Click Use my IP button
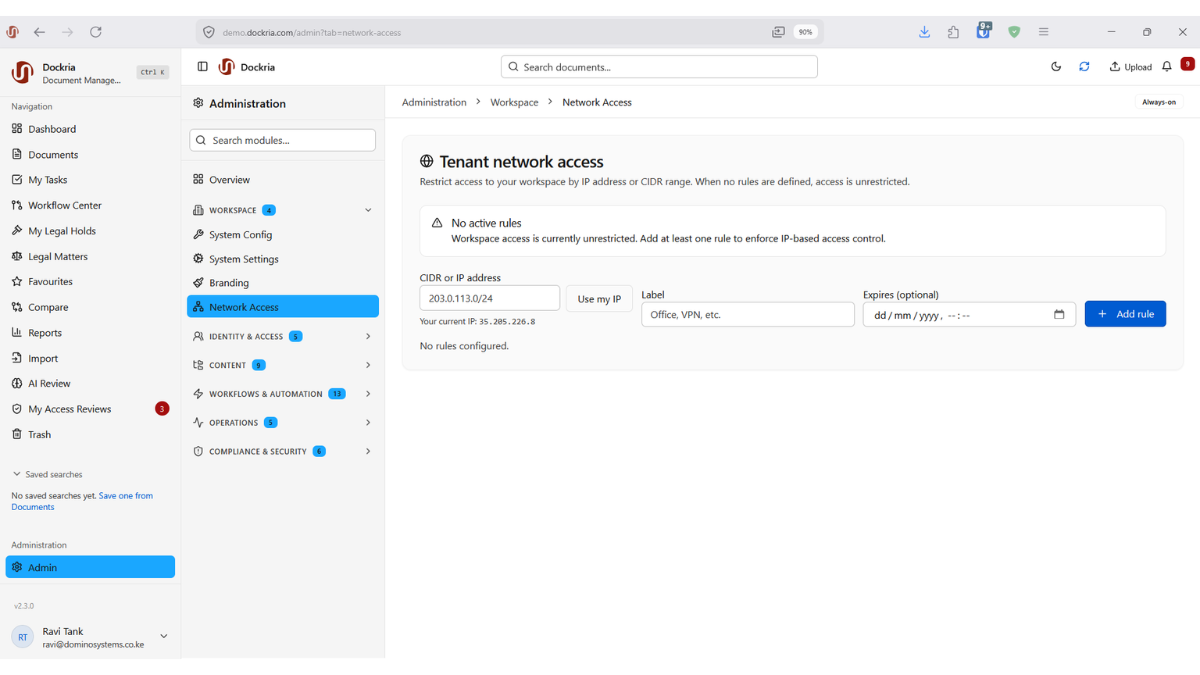1200x675 pixels. 599,299
